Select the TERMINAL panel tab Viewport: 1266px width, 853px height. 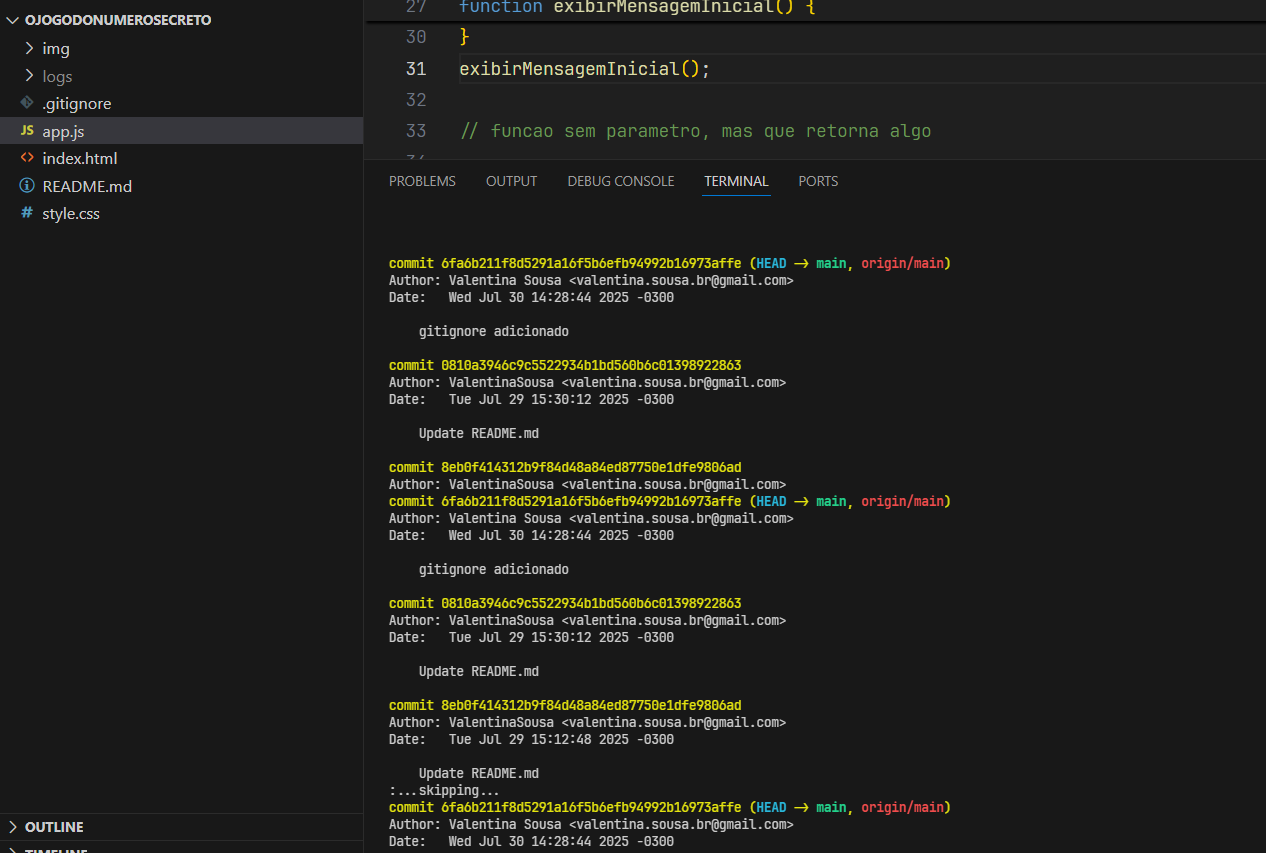(736, 181)
